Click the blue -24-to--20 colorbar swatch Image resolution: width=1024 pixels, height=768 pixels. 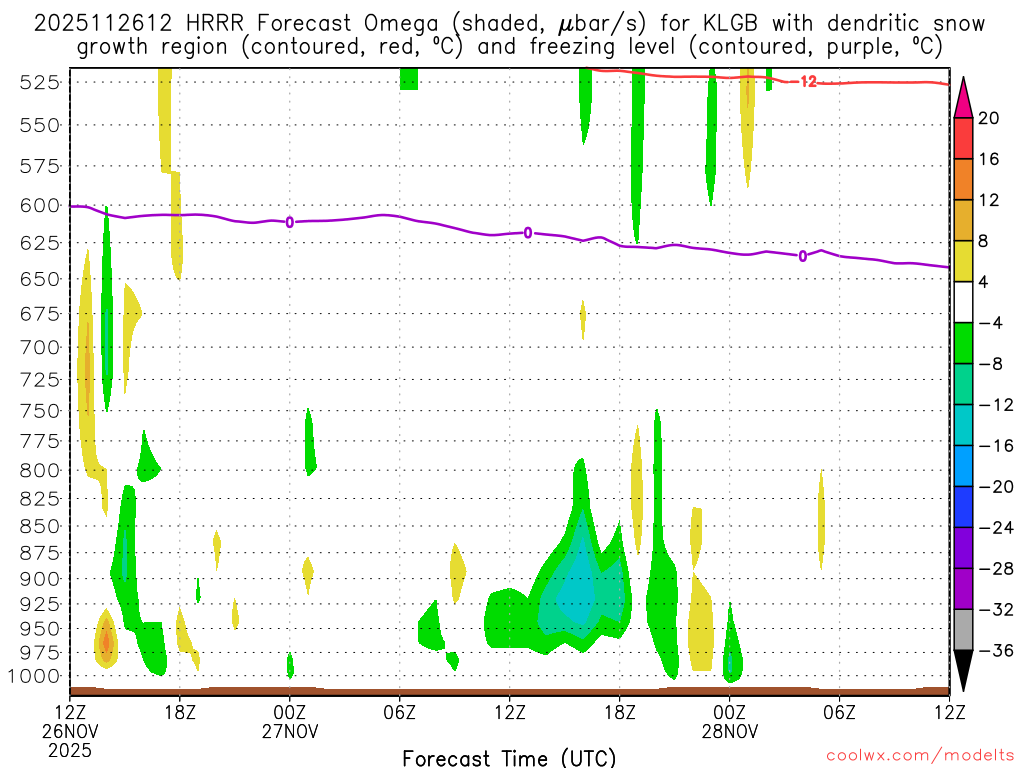click(963, 507)
